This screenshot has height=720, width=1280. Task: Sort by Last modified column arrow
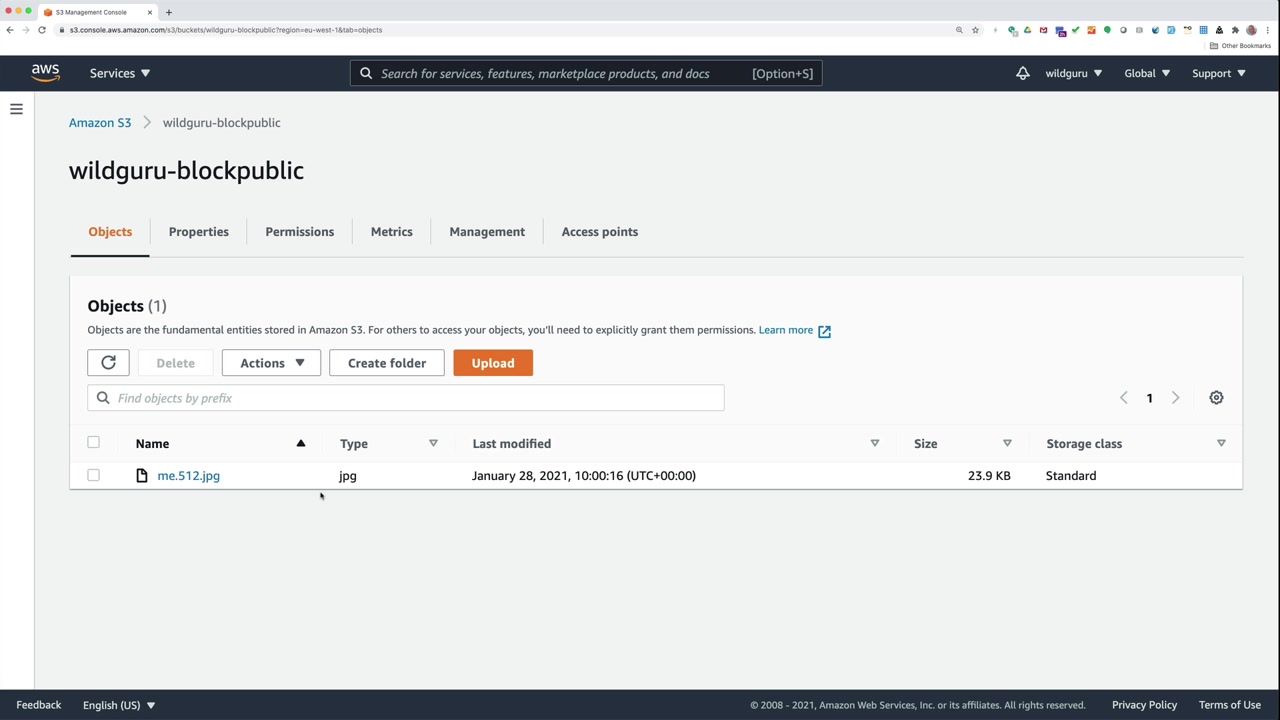click(874, 443)
